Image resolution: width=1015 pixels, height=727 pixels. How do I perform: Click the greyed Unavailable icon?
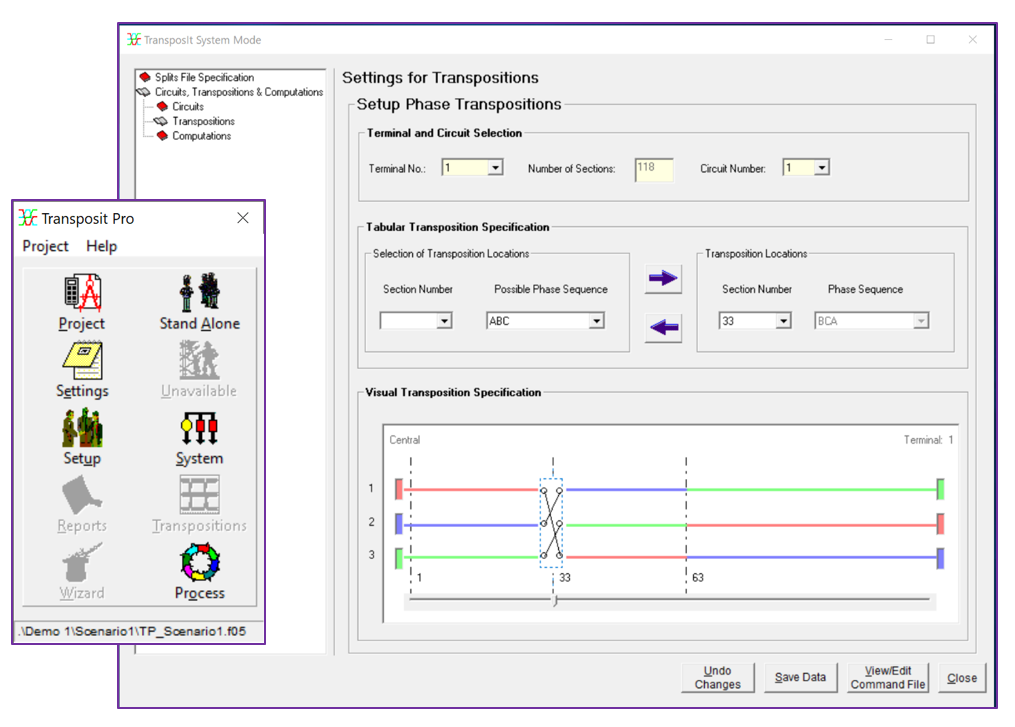tap(199, 360)
